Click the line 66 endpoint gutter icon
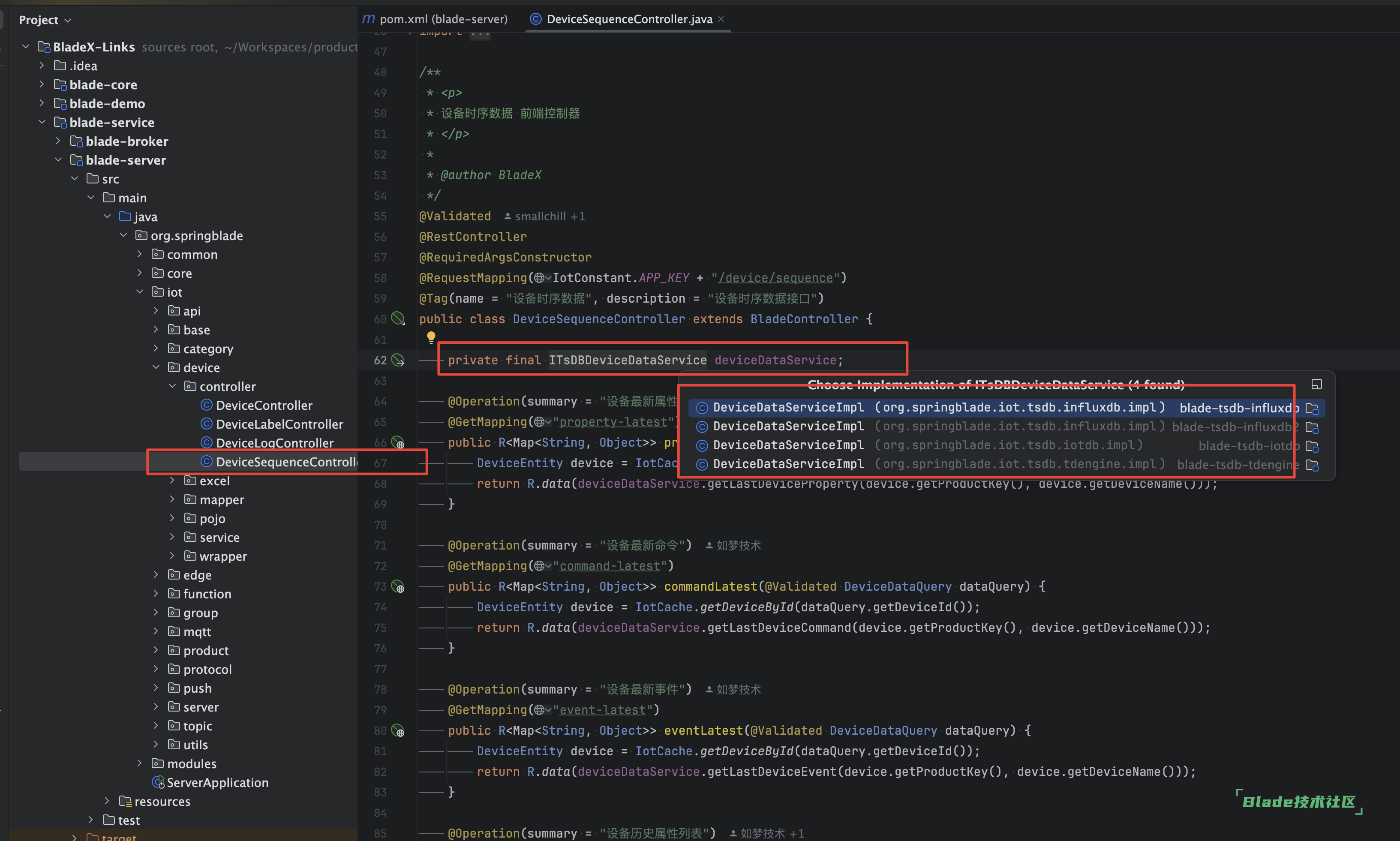The width and height of the screenshot is (1400, 841). [x=398, y=442]
